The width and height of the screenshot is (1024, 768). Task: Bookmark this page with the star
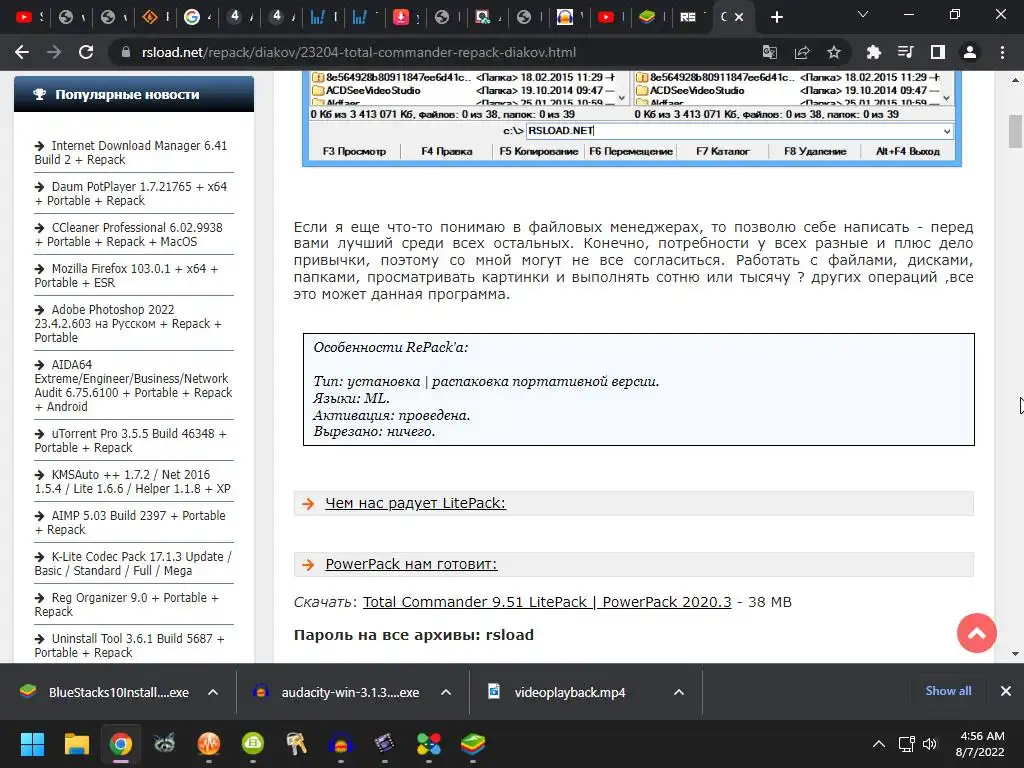pyautogui.click(x=834, y=52)
